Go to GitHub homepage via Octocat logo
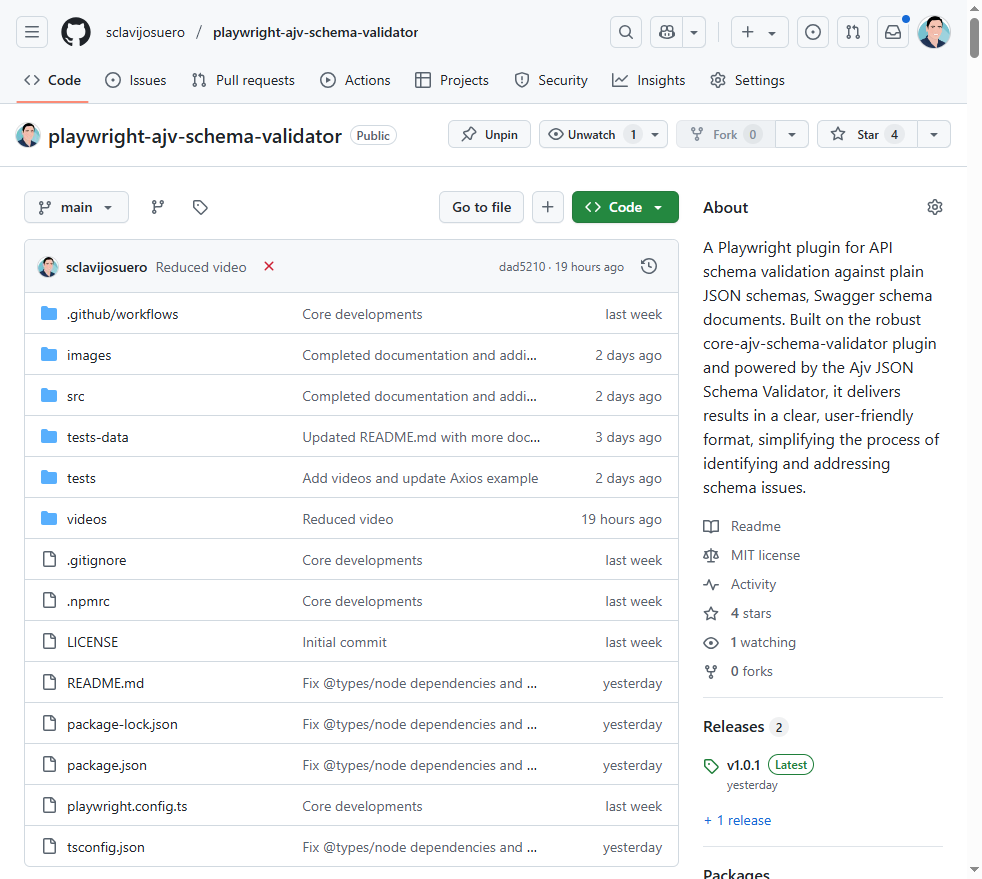This screenshot has height=879, width=982. (x=76, y=32)
